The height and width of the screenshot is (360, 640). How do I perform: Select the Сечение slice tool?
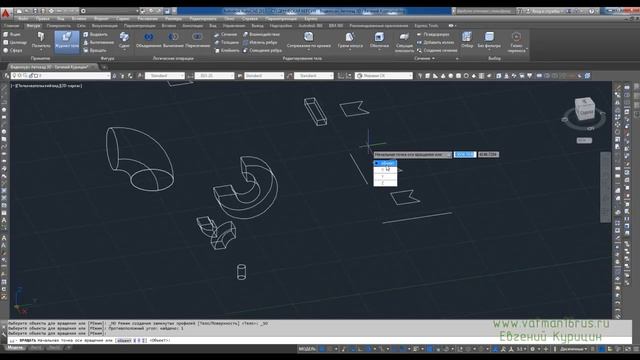226,35
